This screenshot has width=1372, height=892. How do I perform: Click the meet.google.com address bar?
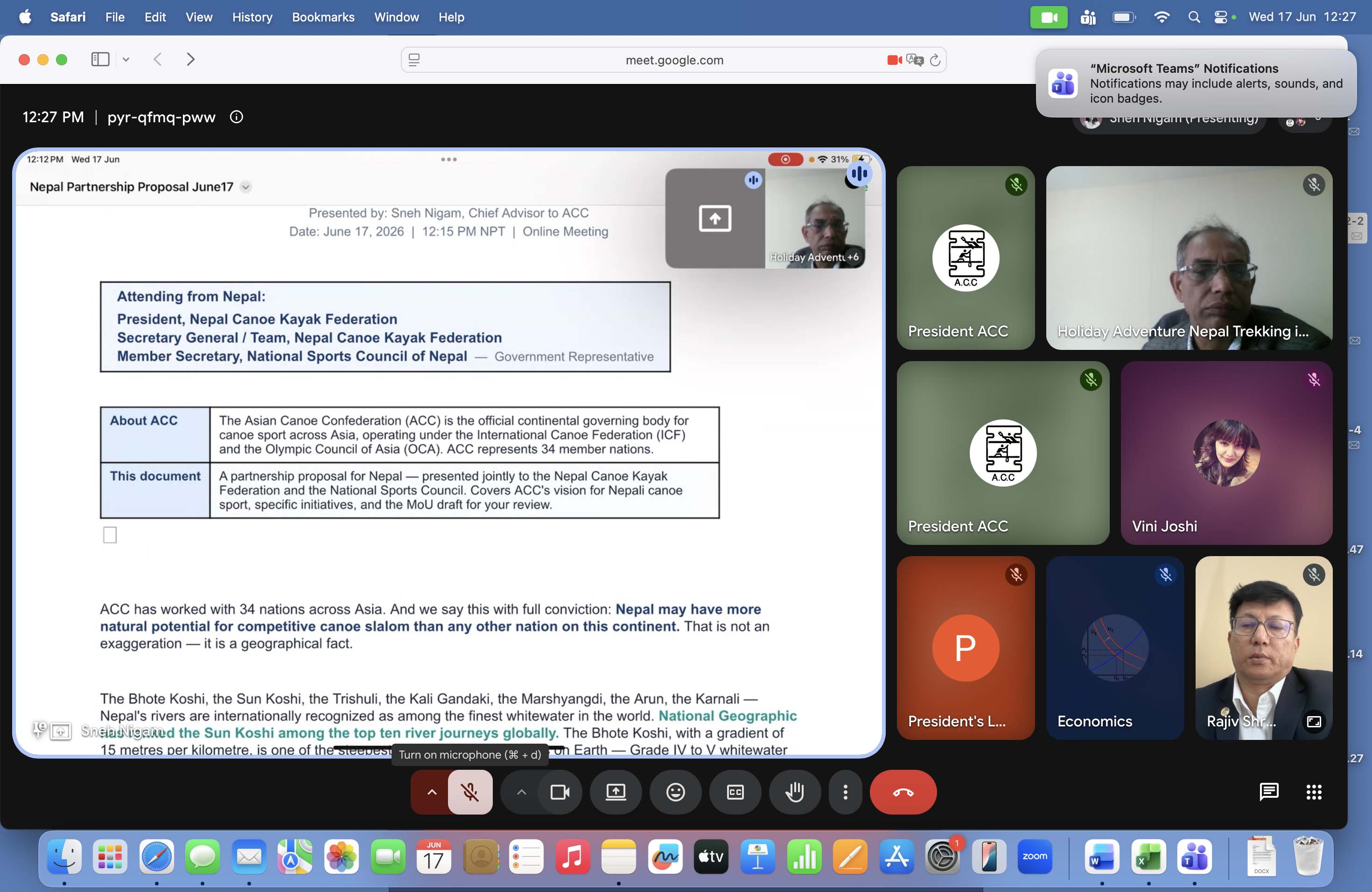tap(673, 60)
